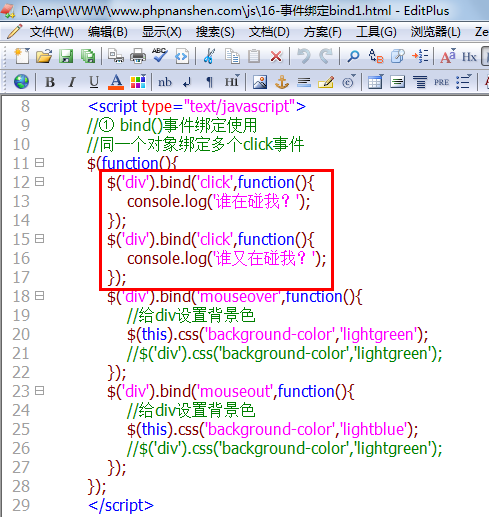Screen dimensions: 489x517
Task: Click the View in Browser page icon
Action: (182, 56)
